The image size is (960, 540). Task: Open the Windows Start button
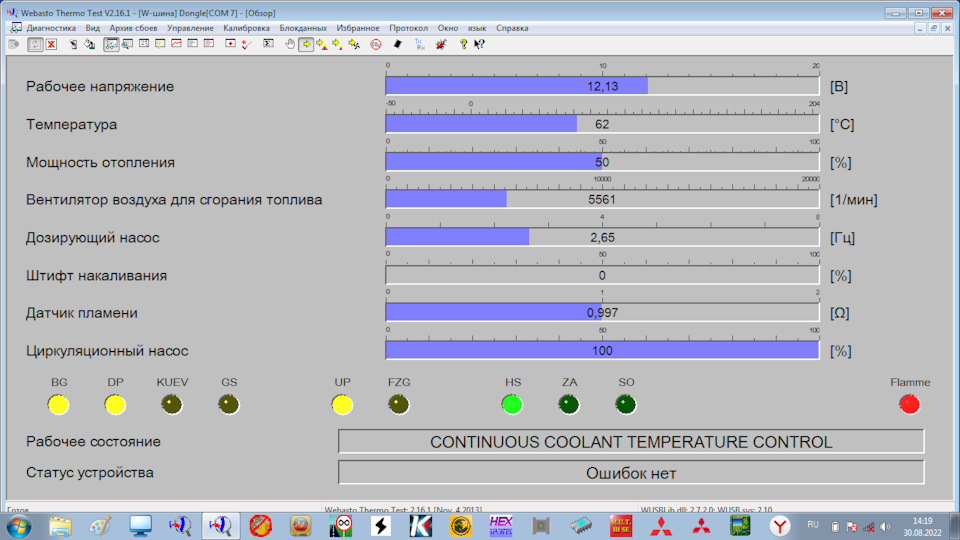tap(19, 527)
